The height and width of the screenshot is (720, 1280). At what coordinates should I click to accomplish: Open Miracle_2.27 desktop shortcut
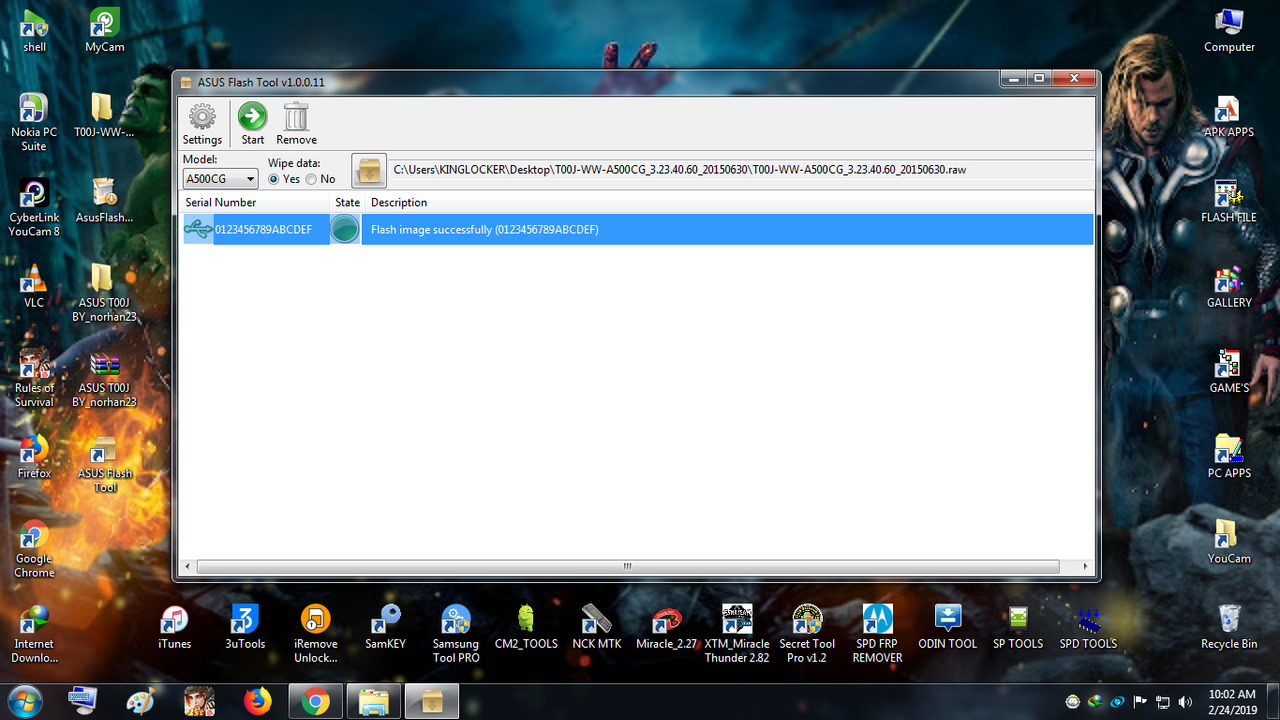pos(667,627)
